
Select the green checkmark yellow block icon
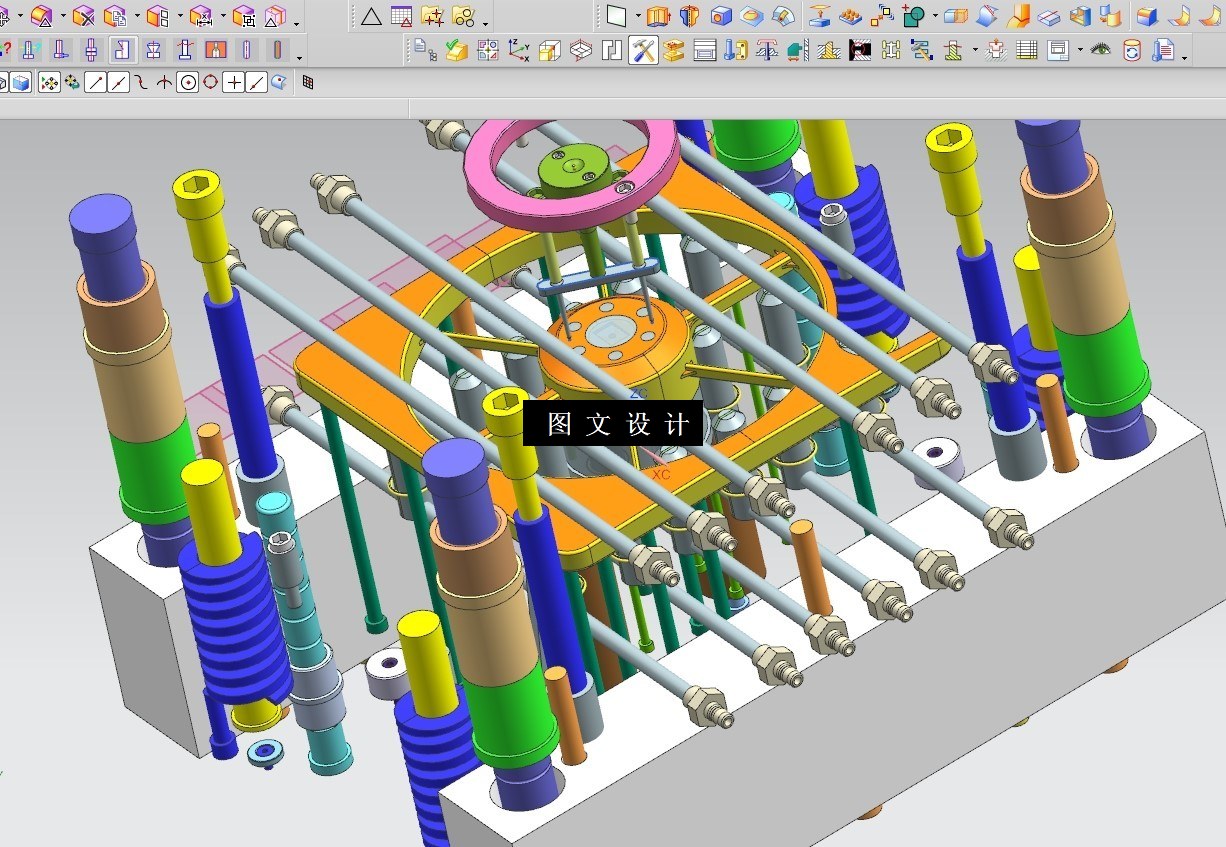(457, 50)
